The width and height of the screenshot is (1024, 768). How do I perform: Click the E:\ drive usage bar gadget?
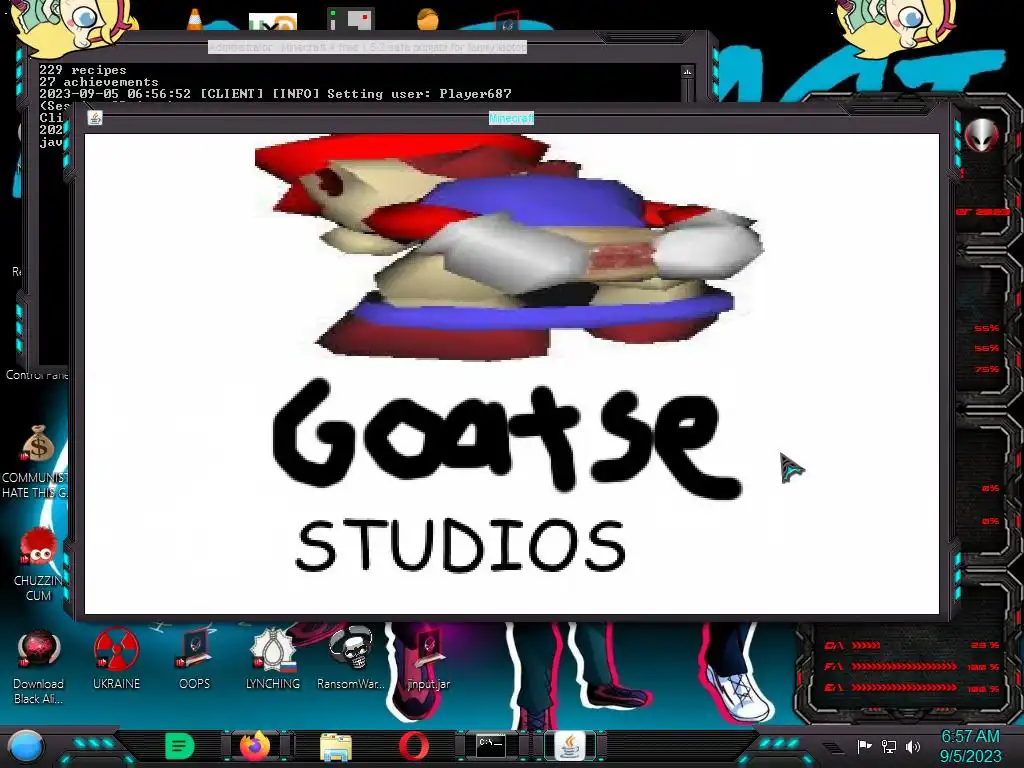912,688
